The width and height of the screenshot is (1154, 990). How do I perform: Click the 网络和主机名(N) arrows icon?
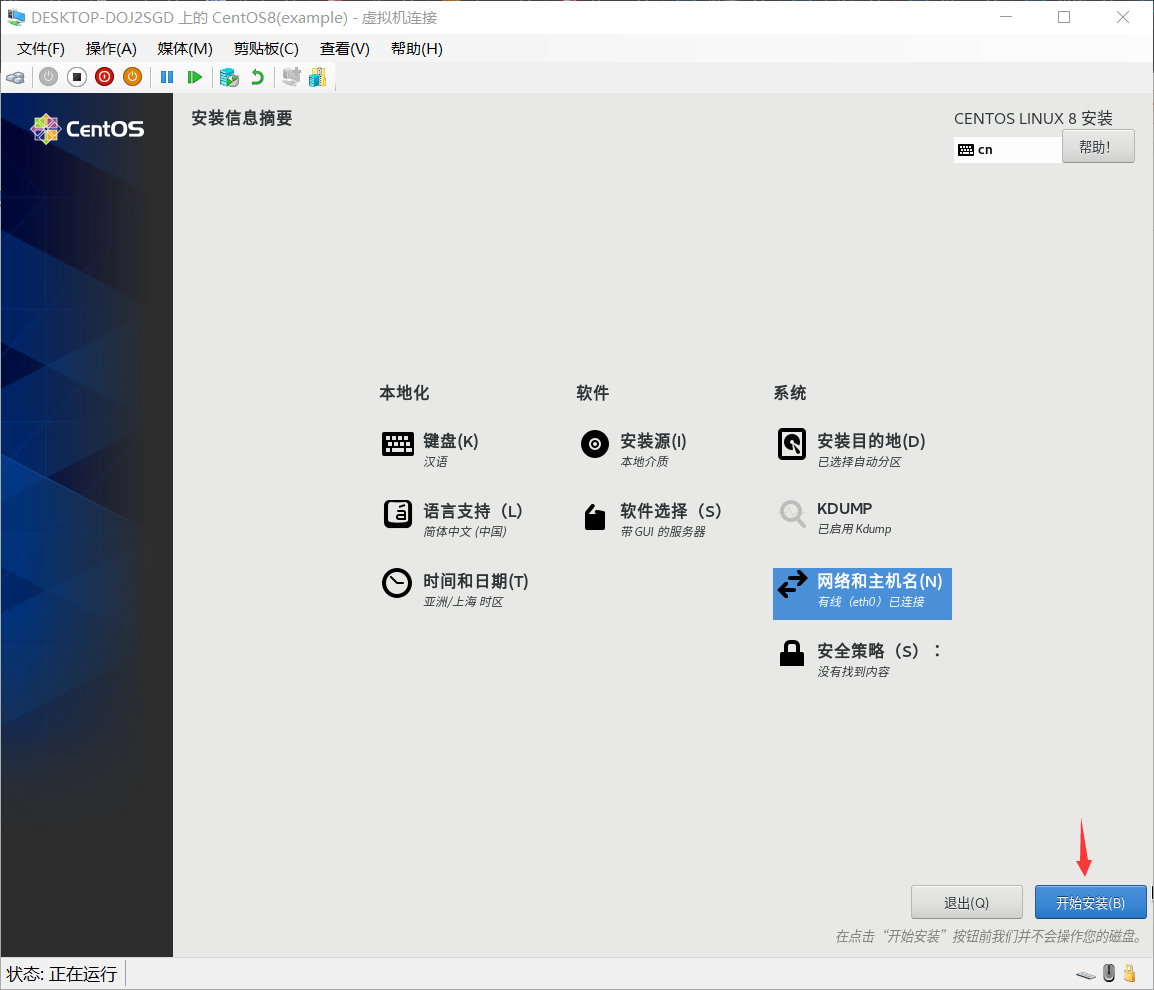(x=793, y=584)
